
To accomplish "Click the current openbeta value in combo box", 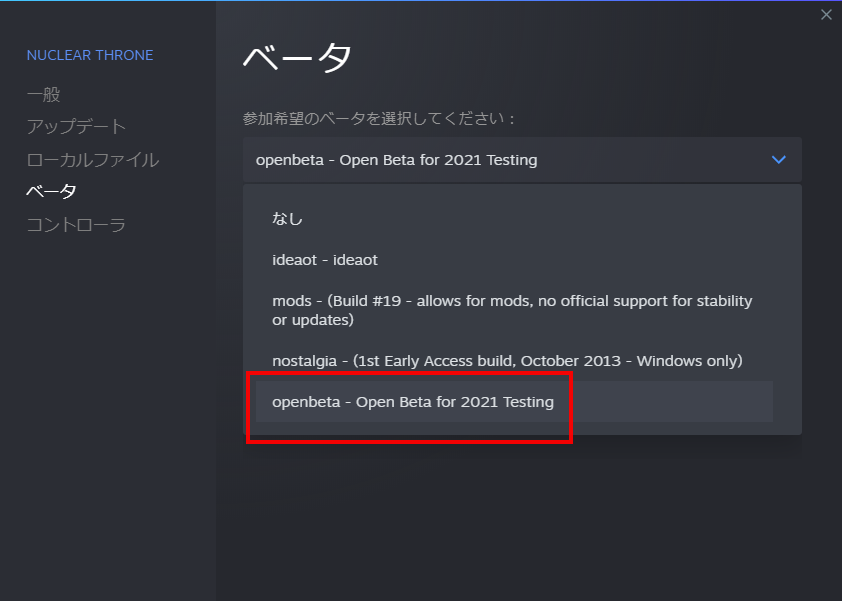I will tap(396, 160).
